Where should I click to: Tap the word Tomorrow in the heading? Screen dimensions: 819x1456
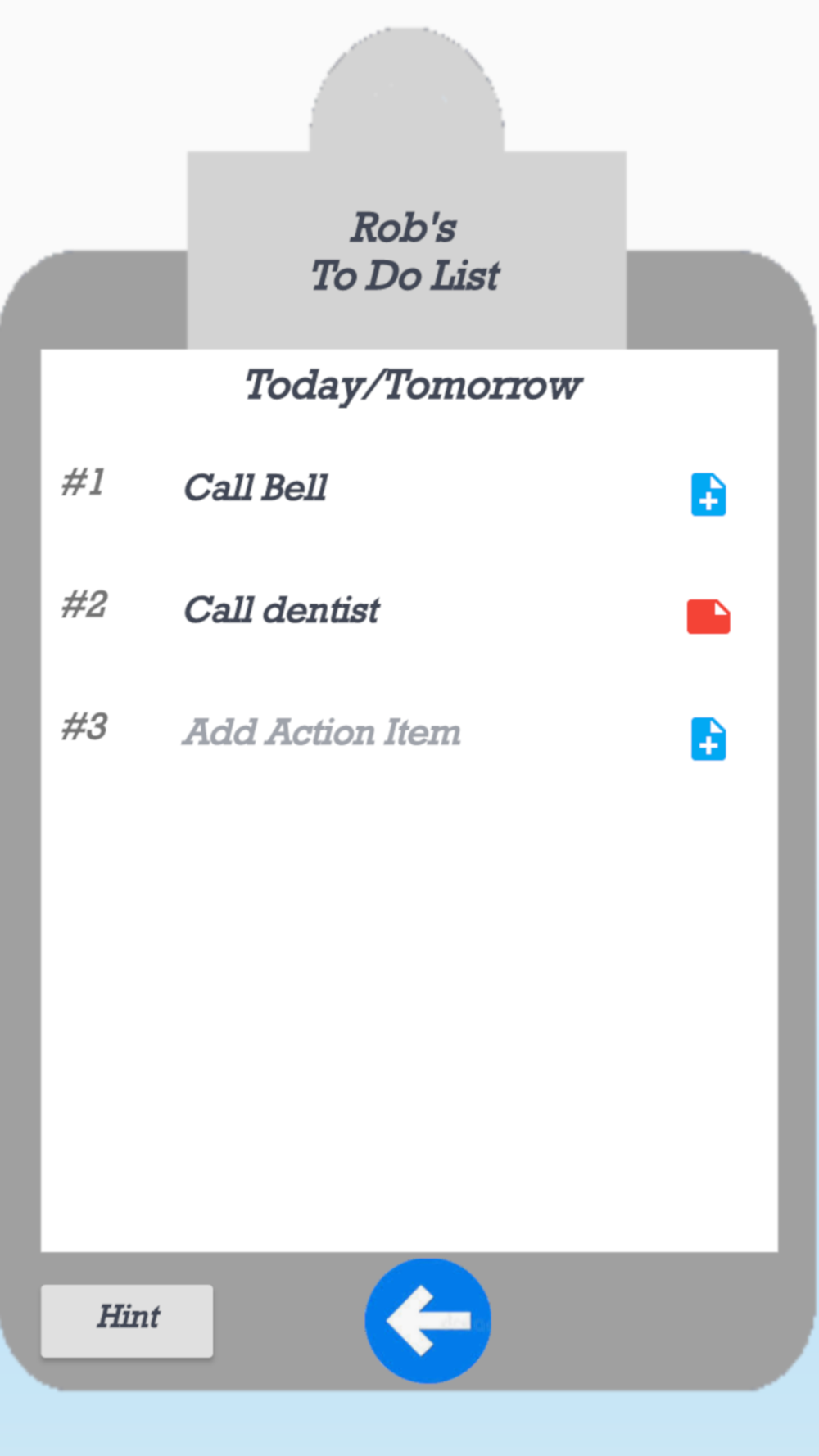pos(482,385)
